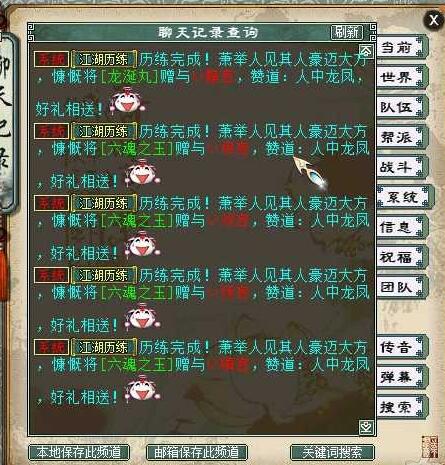Viewport: 445px width, 465px height.
Task: Open the 传音 channel tab
Action: tap(400, 347)
